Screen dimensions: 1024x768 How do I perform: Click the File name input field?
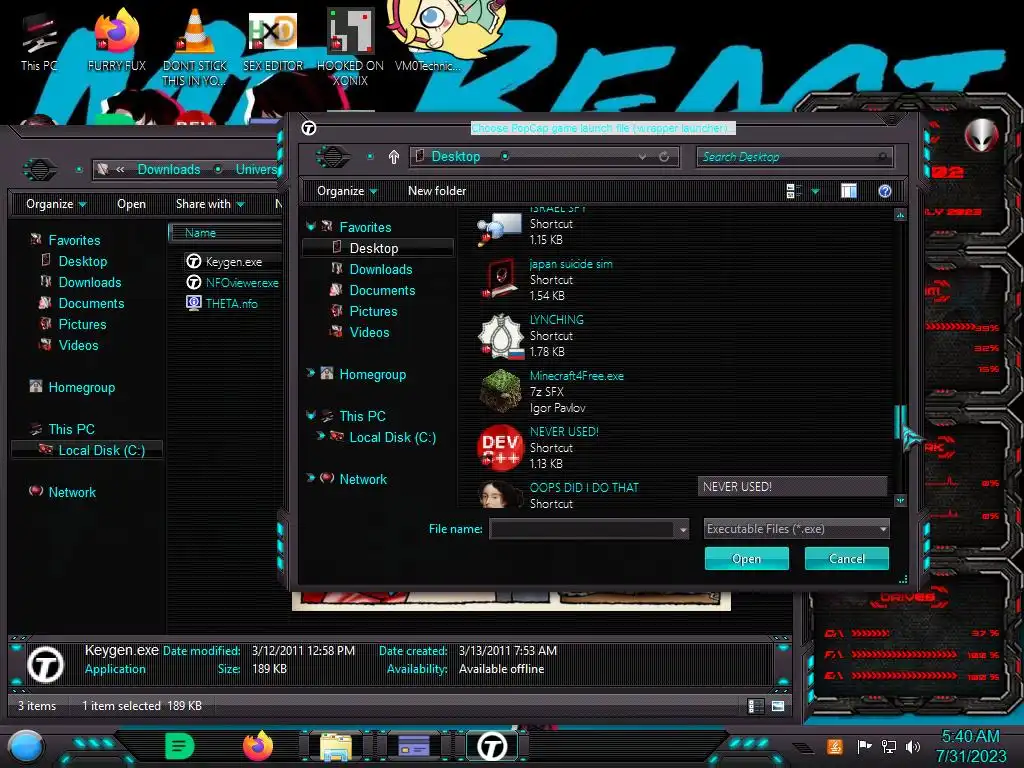click(x=583, y=529)
